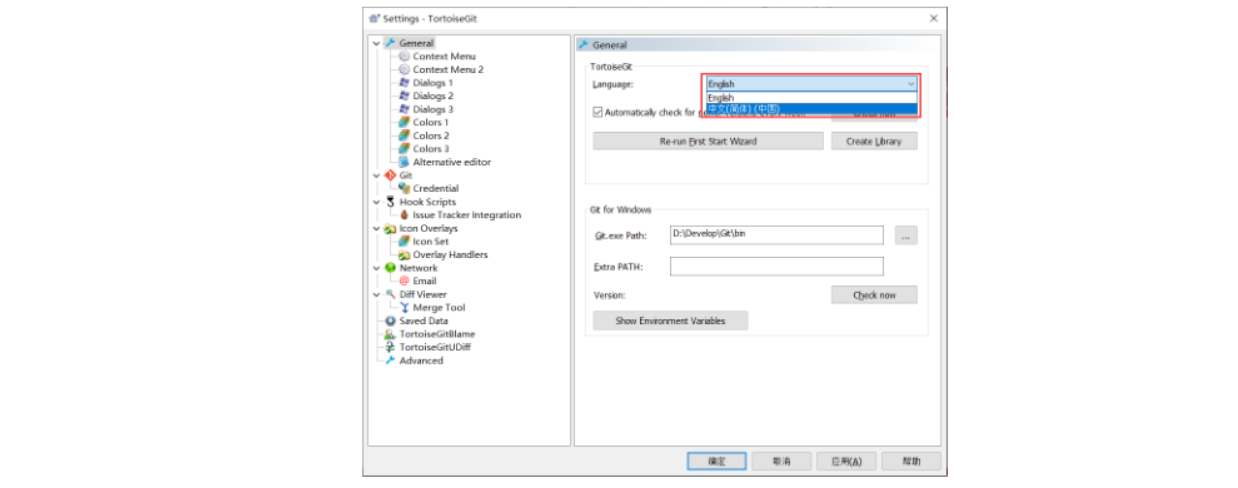Collapse the Diff Viewer tree node
The image size is (1238, 488).
(x=377, y=294)
